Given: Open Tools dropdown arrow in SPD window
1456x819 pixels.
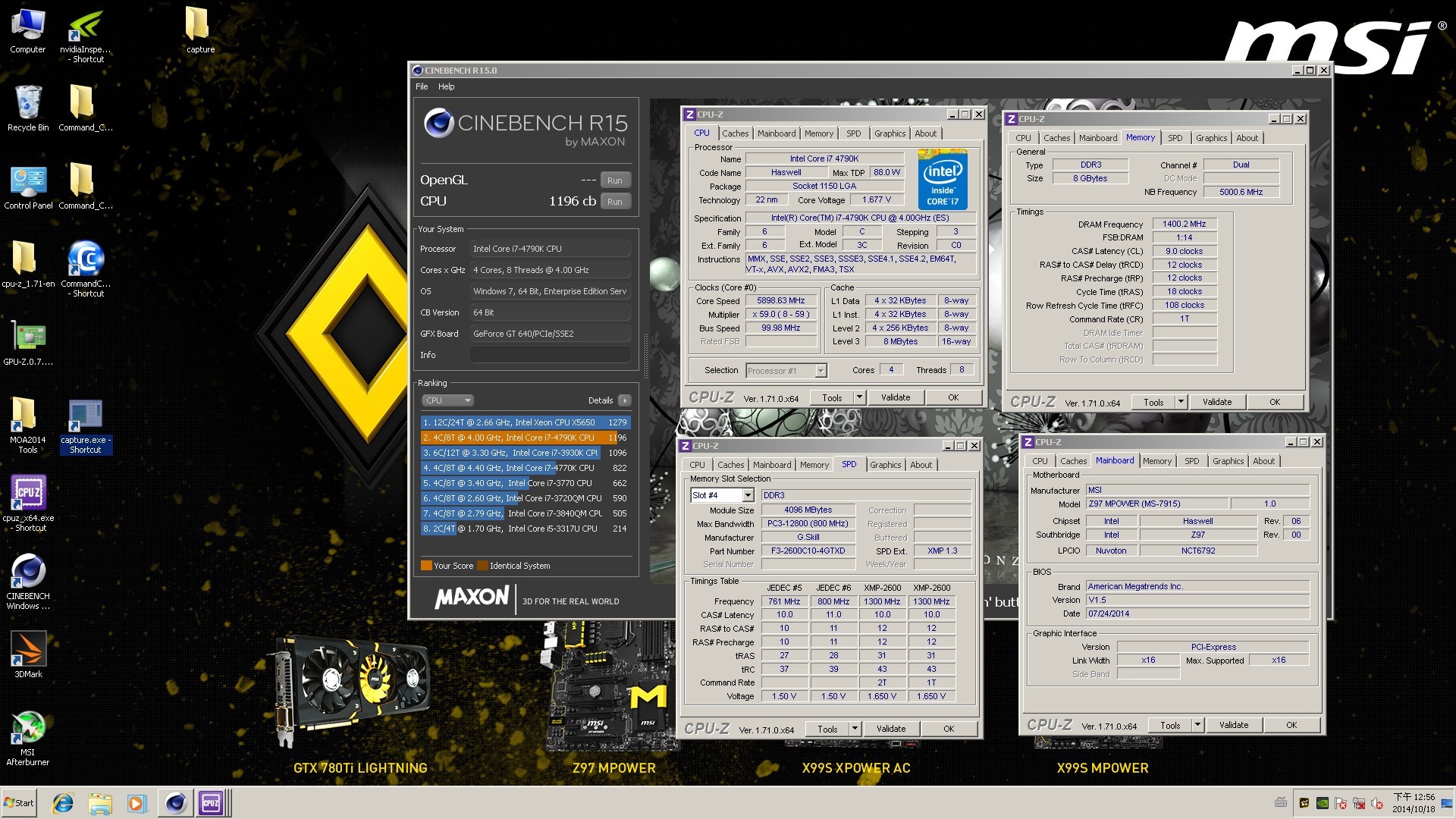Looking at the screenshot, I should point(855,729).
